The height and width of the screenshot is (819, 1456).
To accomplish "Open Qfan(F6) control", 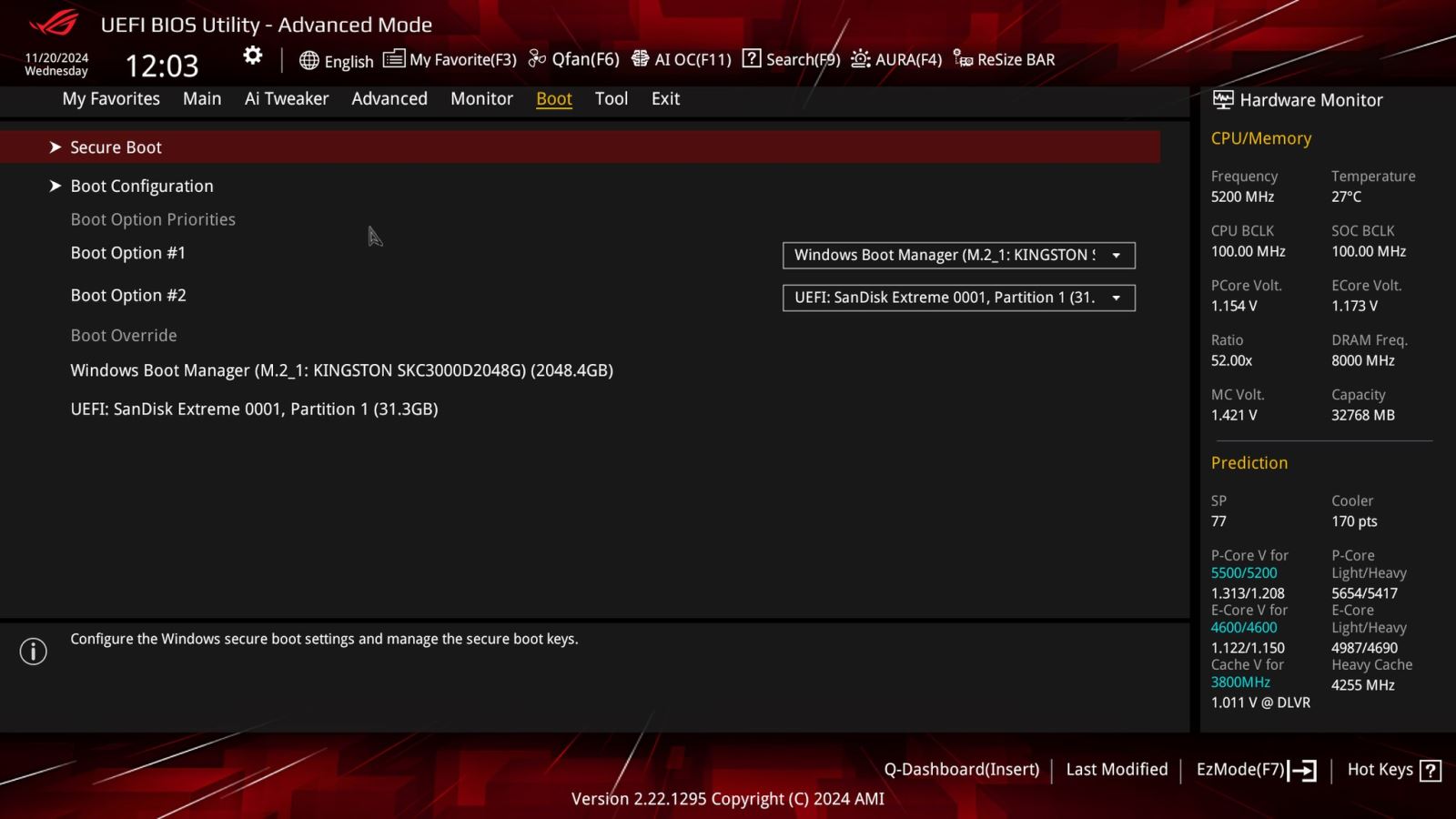I will pyautogui.click(x=586, y=59).
